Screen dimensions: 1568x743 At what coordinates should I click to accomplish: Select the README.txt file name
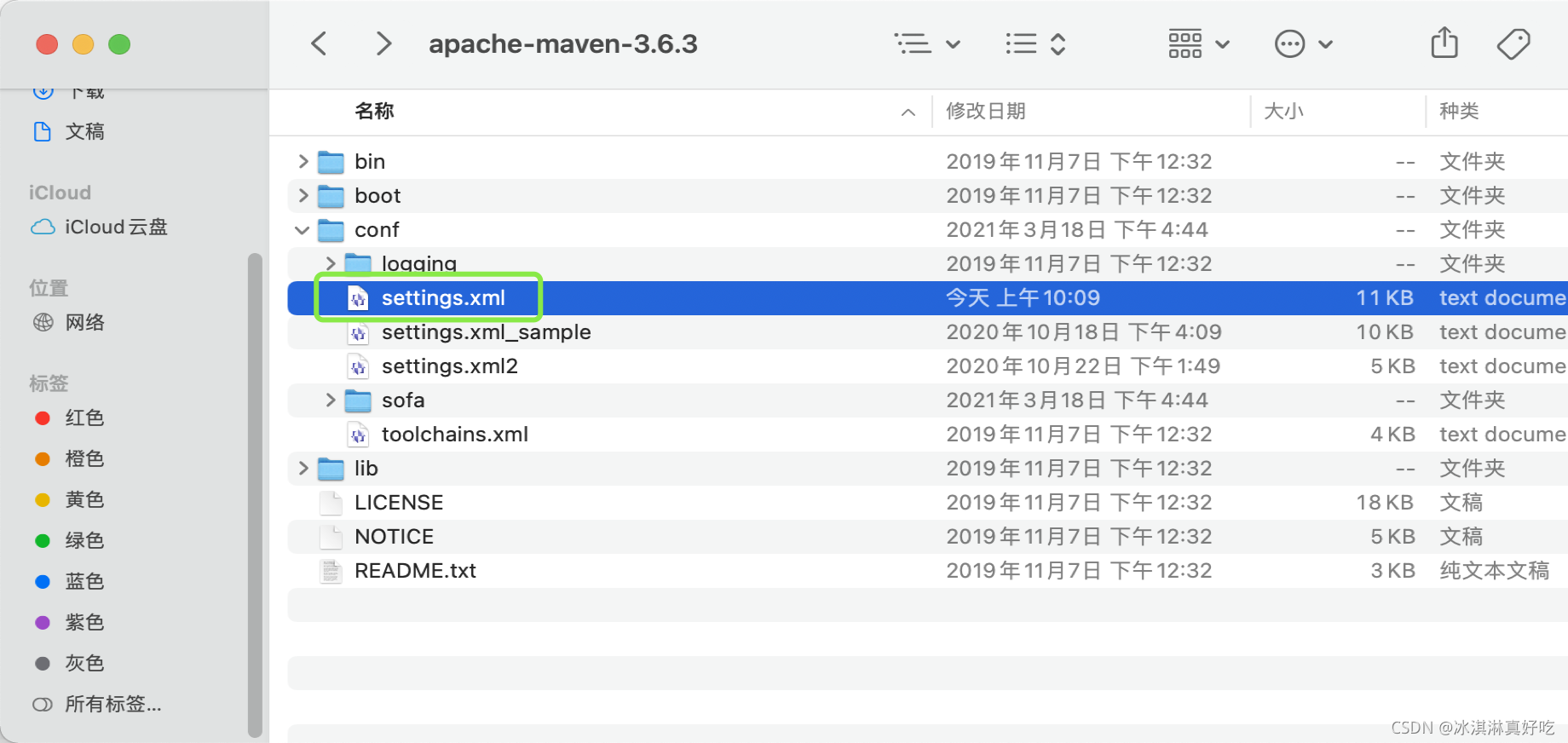415,571
